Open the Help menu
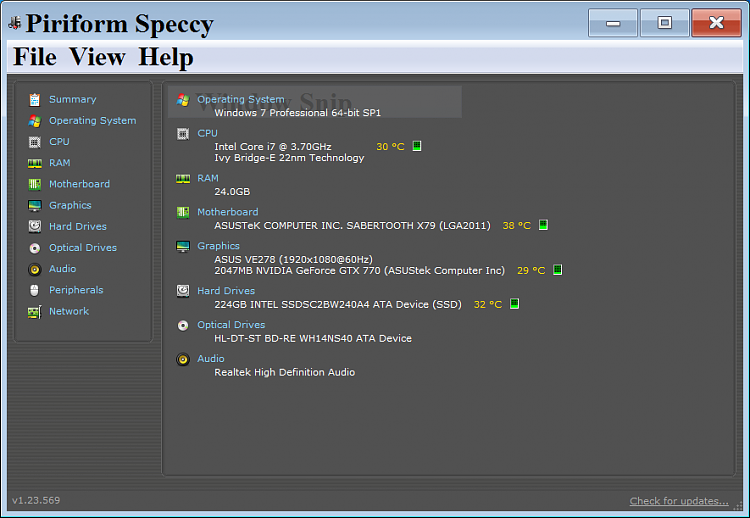 click(x=165, y=56)
